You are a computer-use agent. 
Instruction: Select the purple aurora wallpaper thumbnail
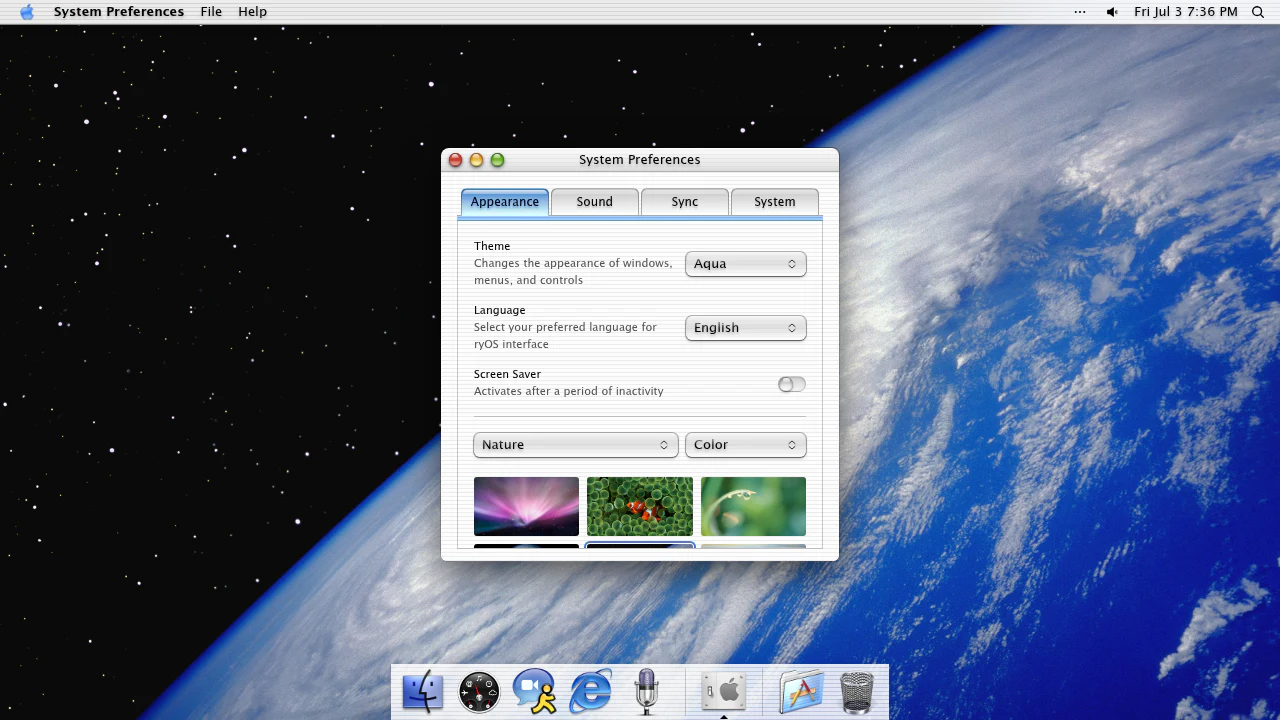(x=526, y=506)
